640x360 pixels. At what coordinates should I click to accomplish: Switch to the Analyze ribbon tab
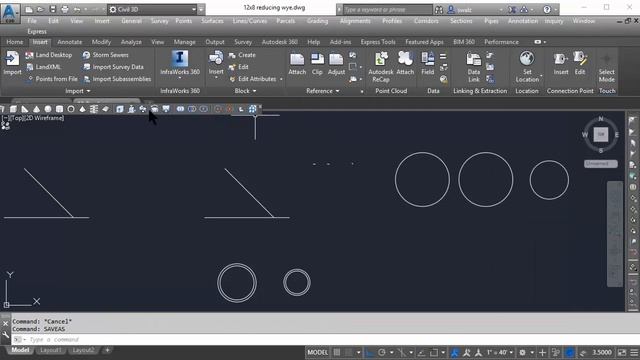point(131,42)
